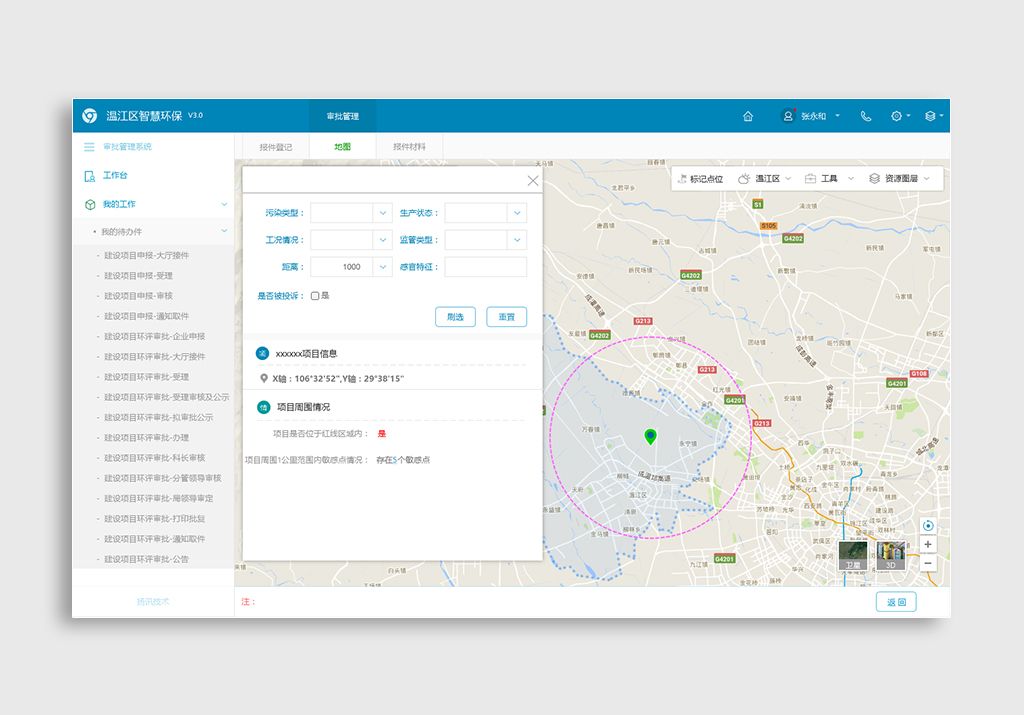Viewport: 1024px width, 715px height.
Task: Click the green location pin on map
Action: tap(650, 436)
